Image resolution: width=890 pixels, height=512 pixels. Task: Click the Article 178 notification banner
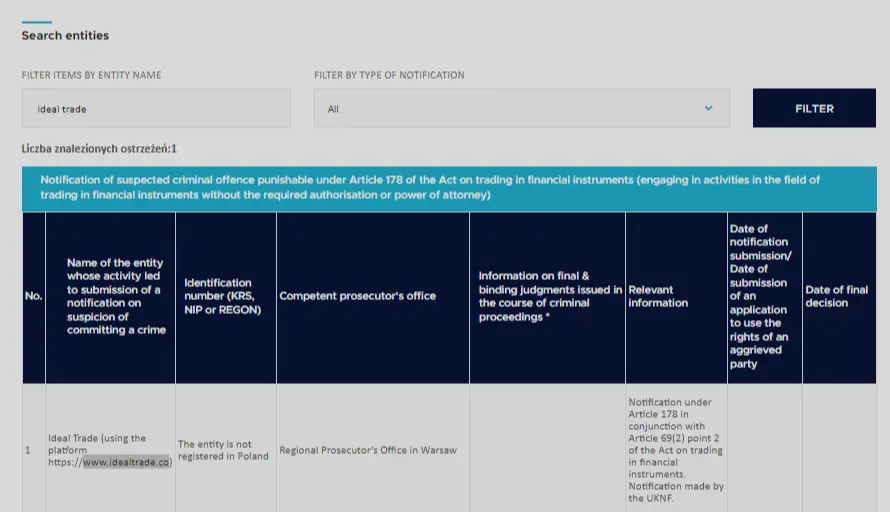pos(449,188)
